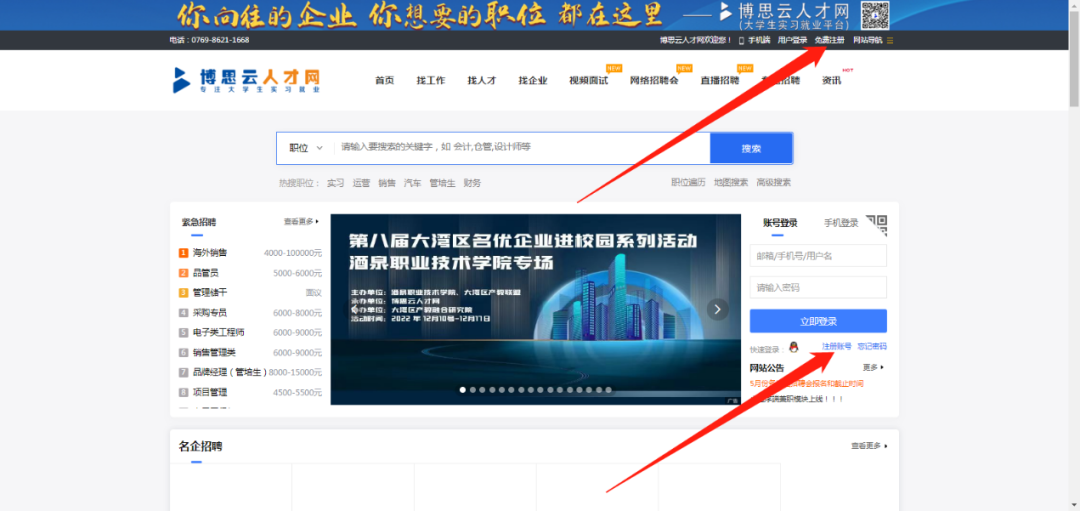
Task: Open the 职位 search type dropdown
Action: click(306, 148)
